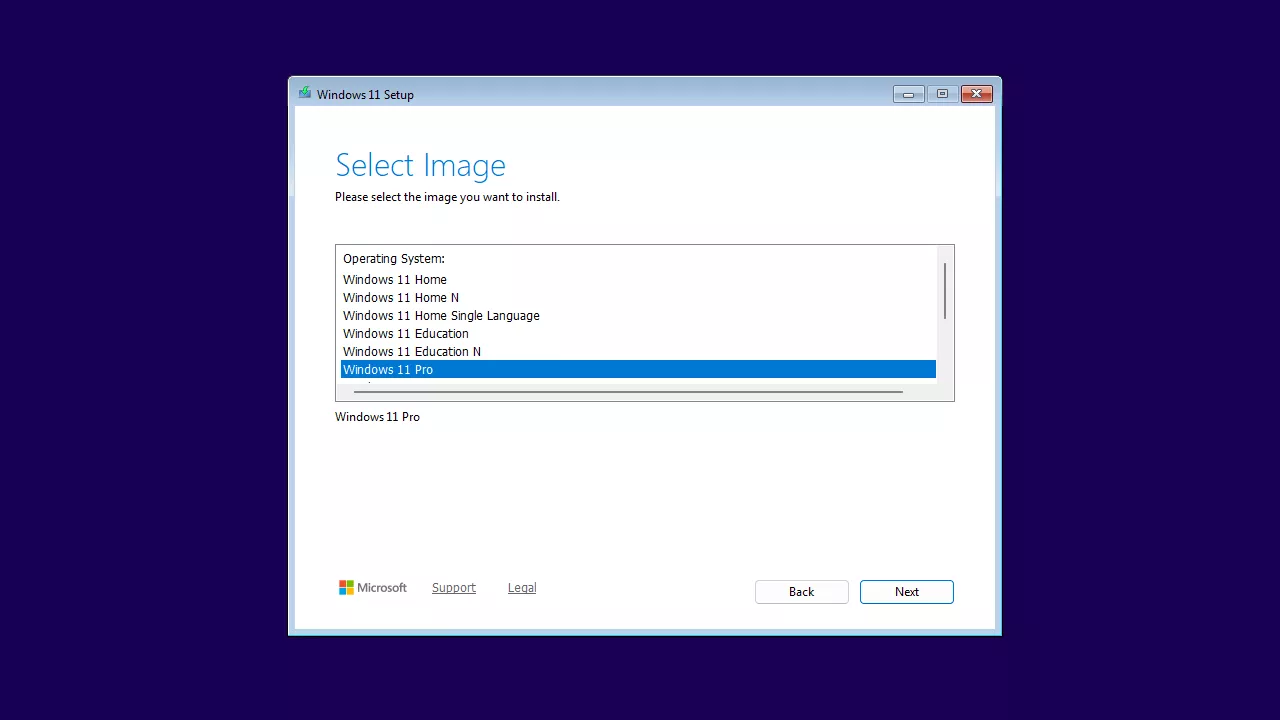
Task: Close the Windows 11 Setup window
Action: (x=975, y=93)
